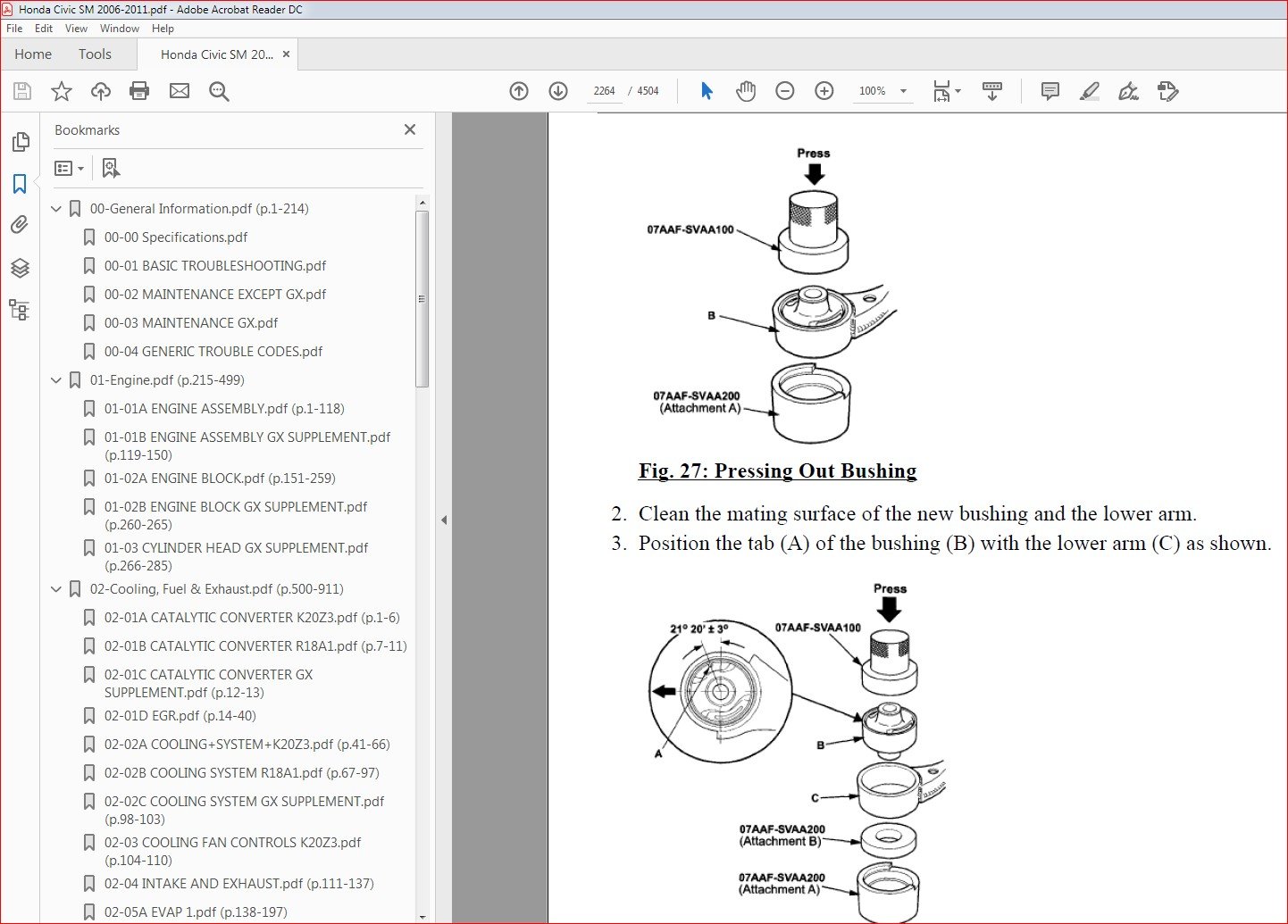Select the Highlight text pen tool

(1090, 91)
